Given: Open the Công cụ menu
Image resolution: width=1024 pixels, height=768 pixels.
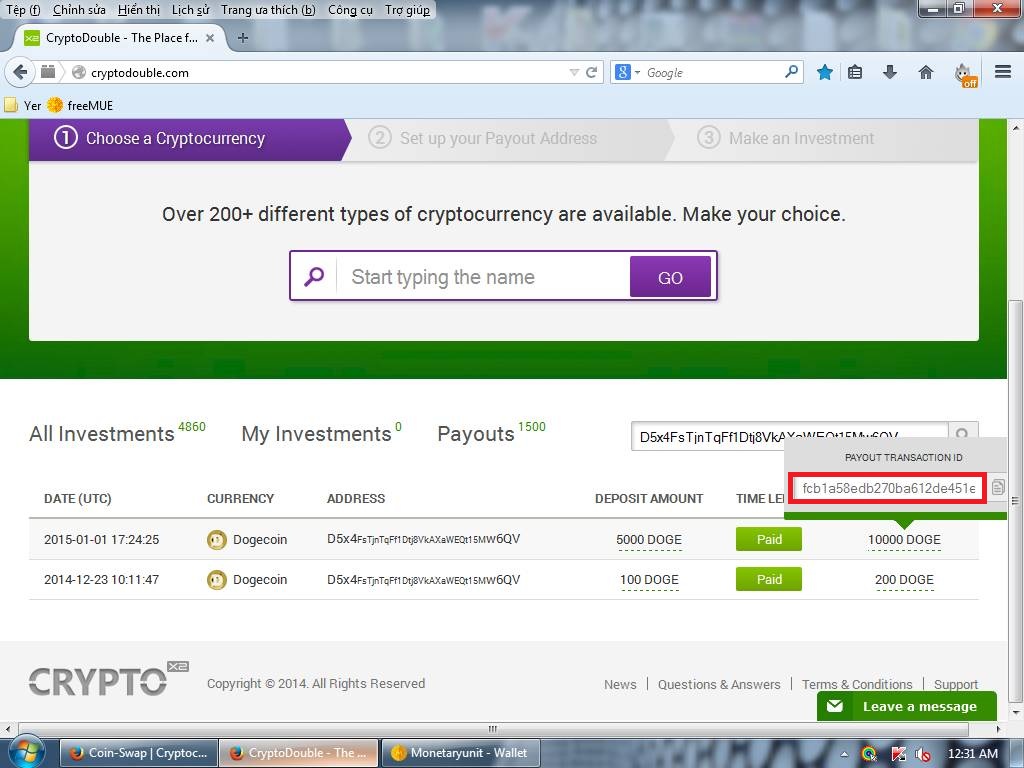Looking at the screenshot, I should pos(350,10).
